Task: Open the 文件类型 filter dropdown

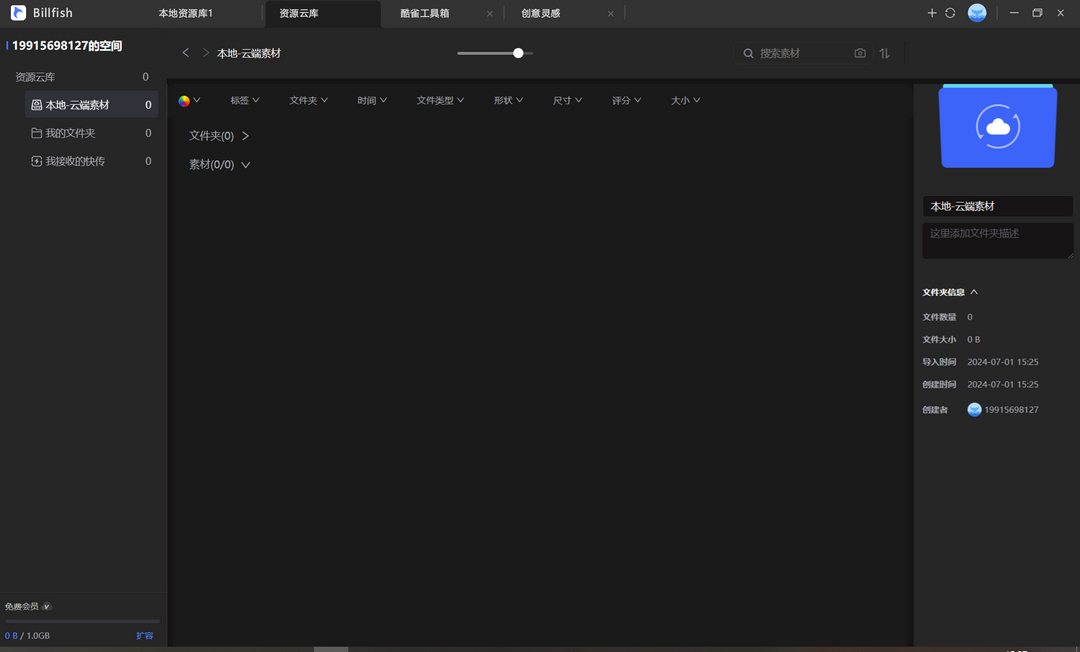Action: (439, 100)
